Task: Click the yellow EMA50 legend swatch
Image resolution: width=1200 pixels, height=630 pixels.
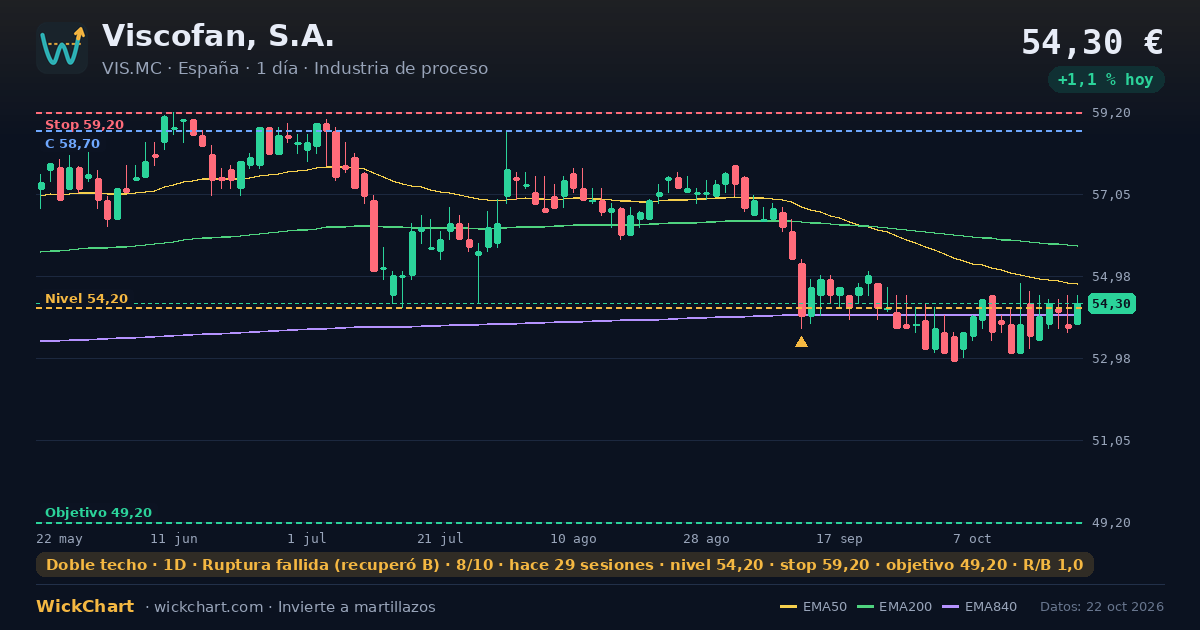Action: coord(789,607)
